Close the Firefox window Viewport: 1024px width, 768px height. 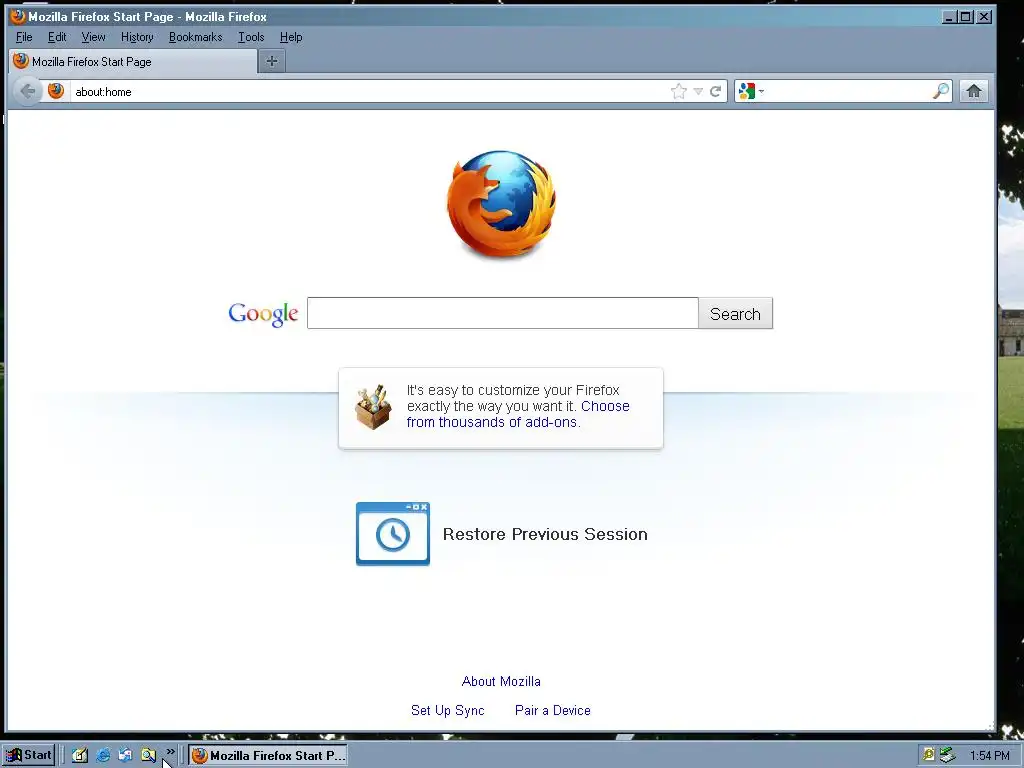[x=984, y=17]
